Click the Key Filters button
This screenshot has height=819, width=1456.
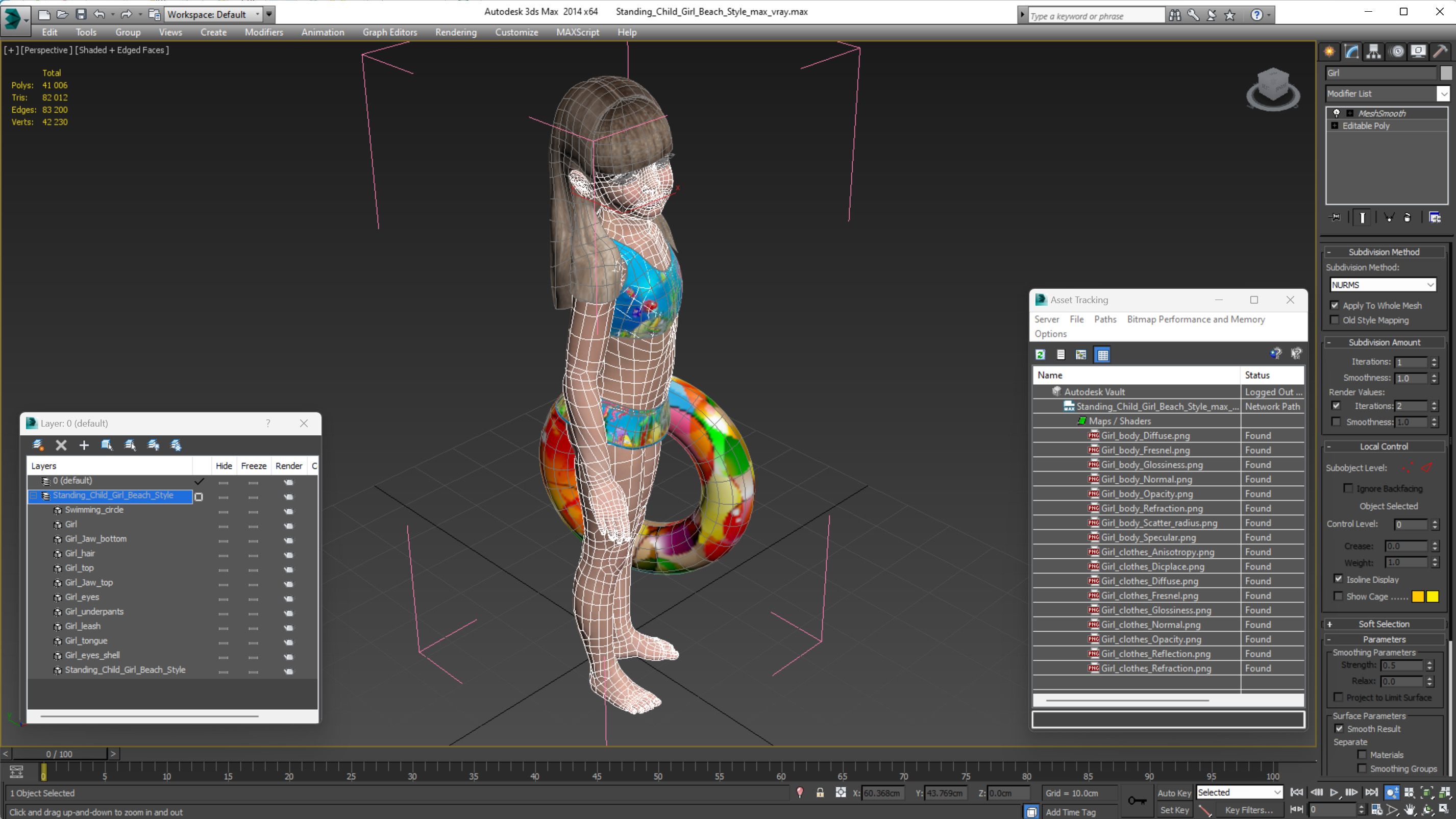1249,809
